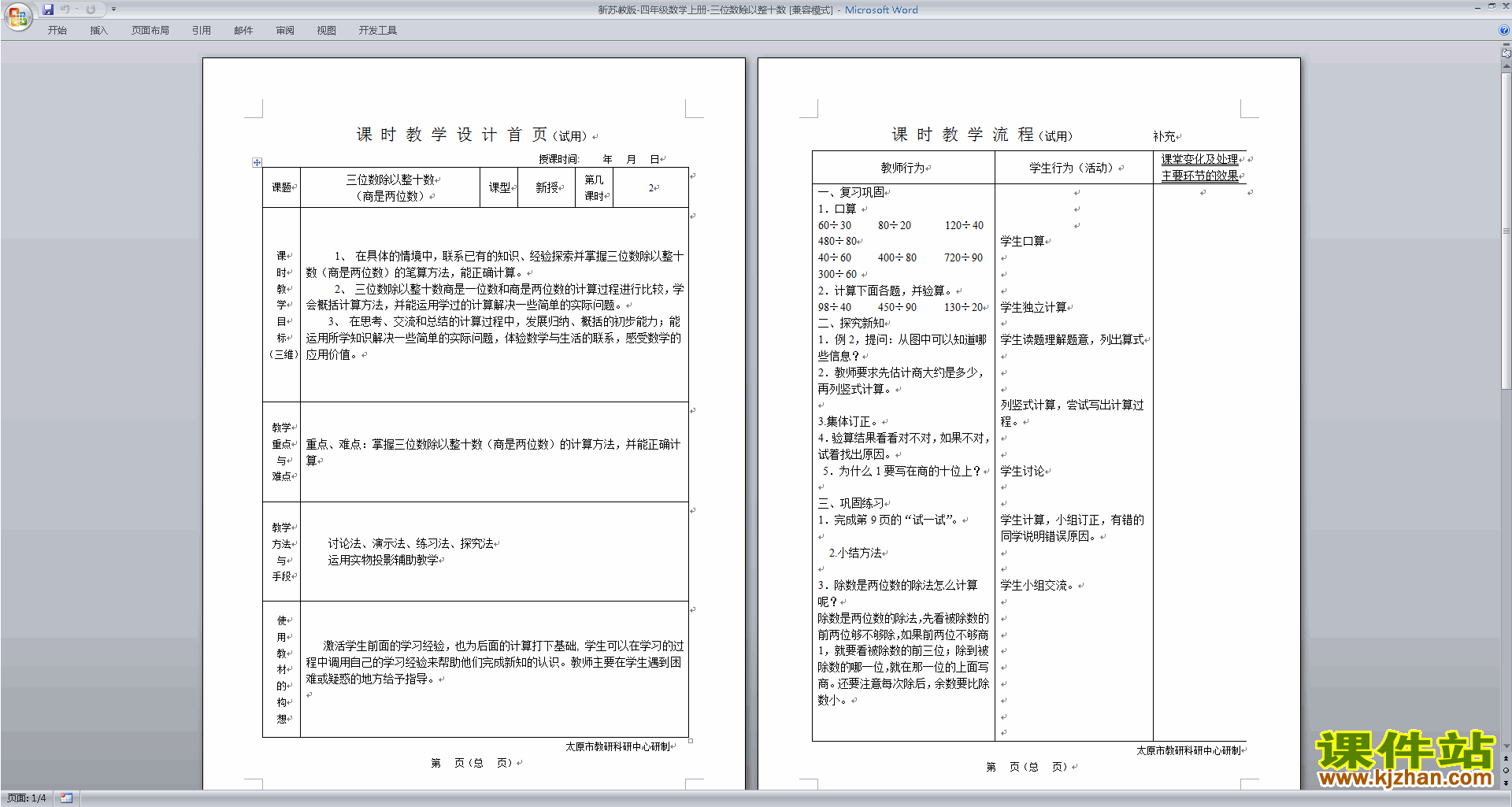Open the Customize Quick Access Toolbar dropdown
1512x807 pixels.
(113, 9)
